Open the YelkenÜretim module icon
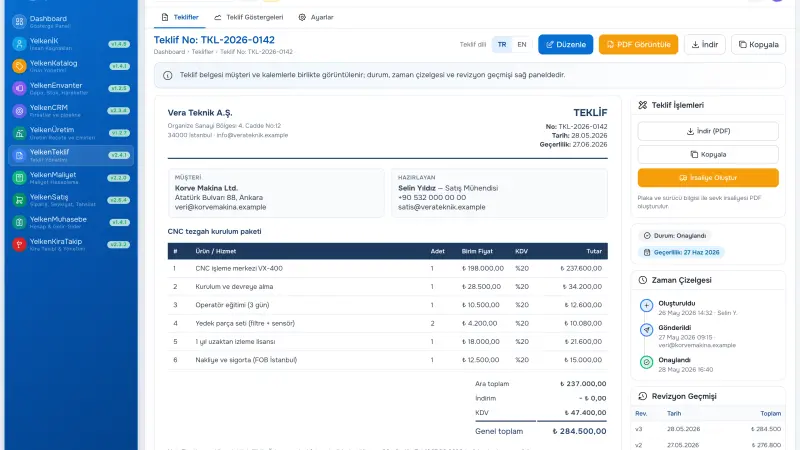The width and height of the screenshot is (800, 450). tap(19, 133)
